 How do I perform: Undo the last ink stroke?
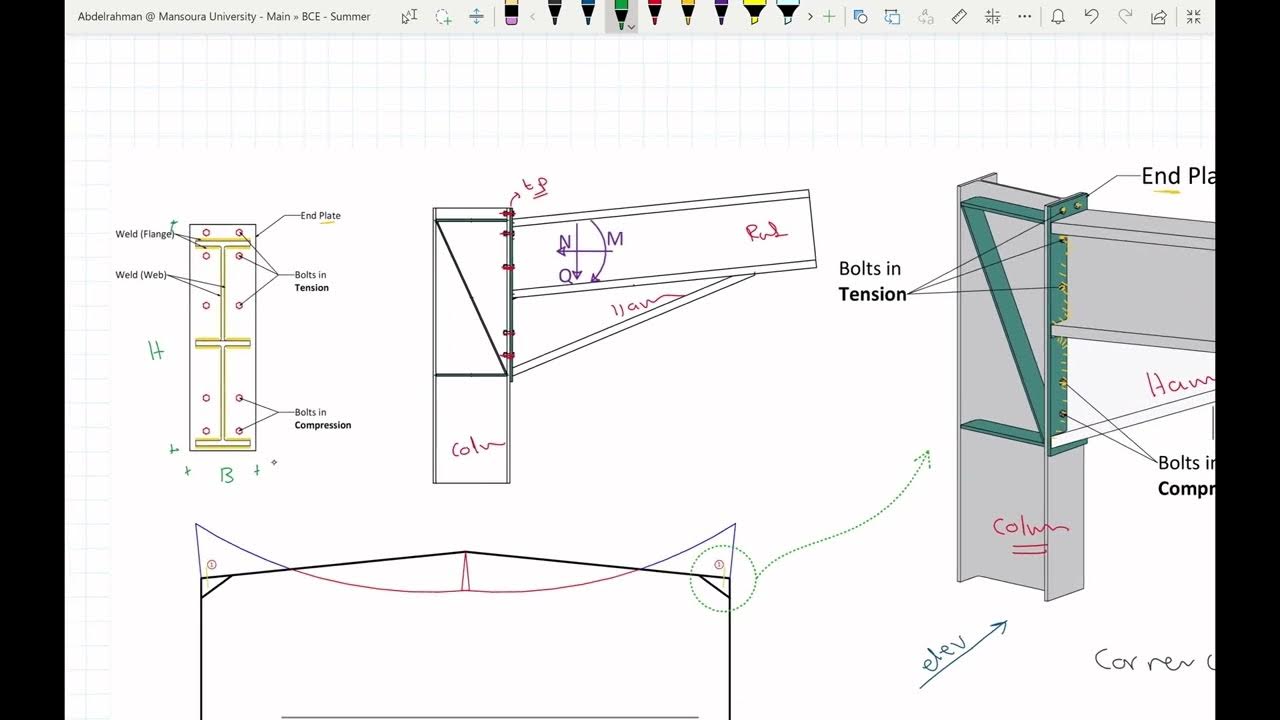(1092, 16)
